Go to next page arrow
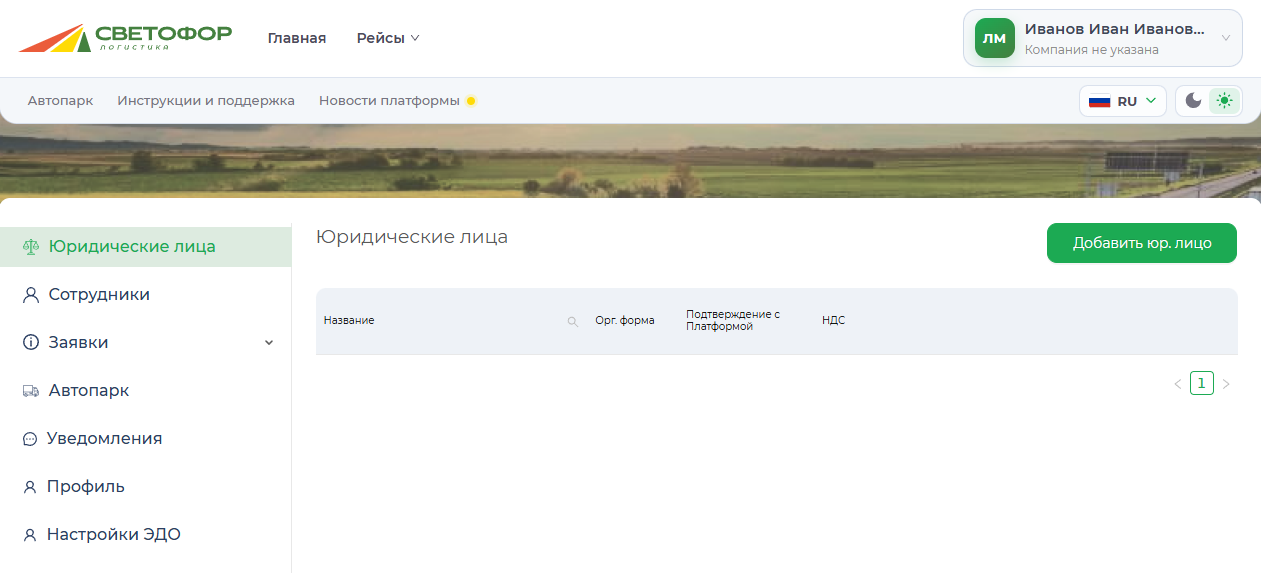This screenshot has height=583, width=1261. pos(1226,384)
